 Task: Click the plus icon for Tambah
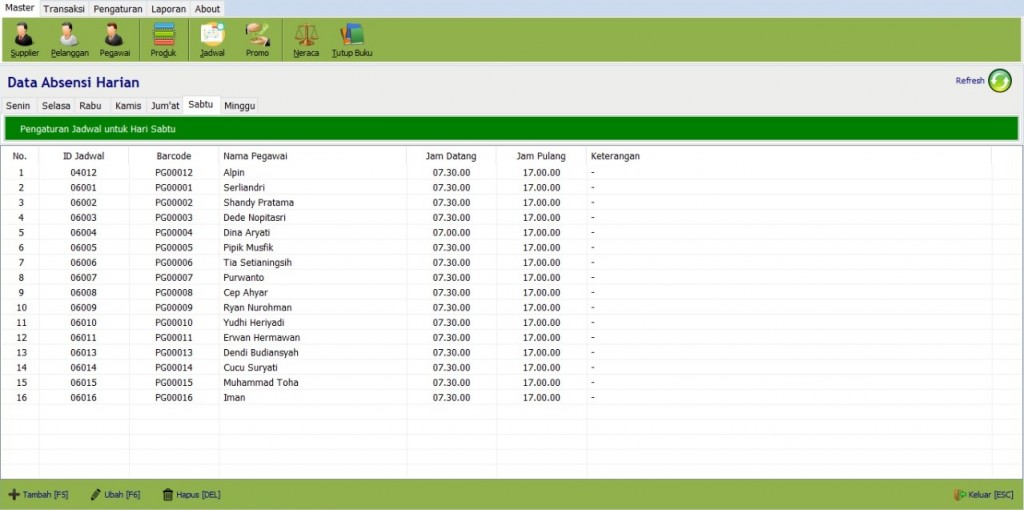[x=14, y=494]
